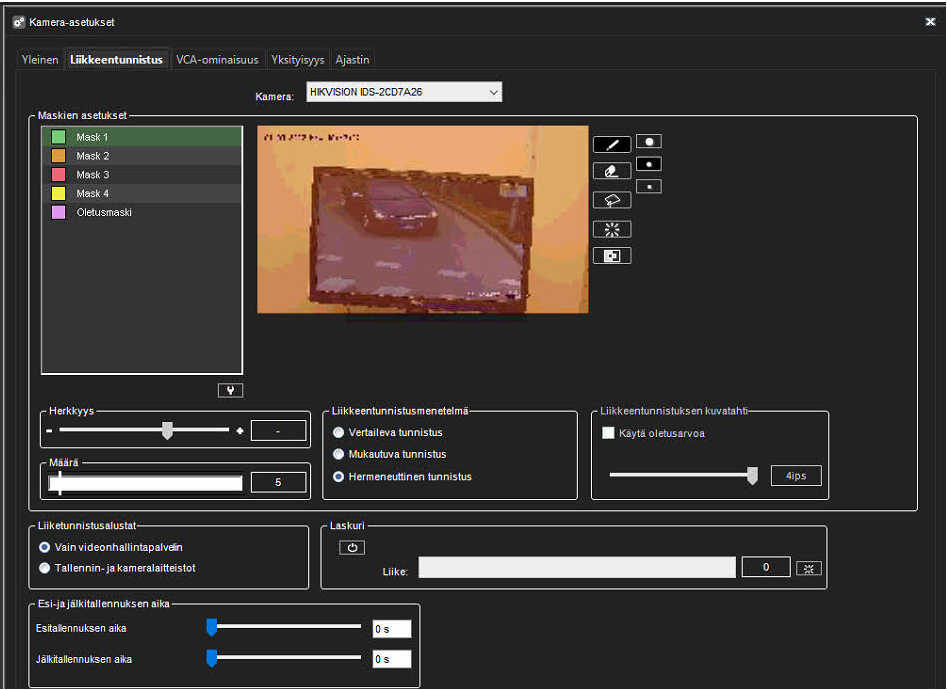Click the clear mask starburst icon
Image resolution: width=947 pixels, height=690 pixels.
coord(611,229)
